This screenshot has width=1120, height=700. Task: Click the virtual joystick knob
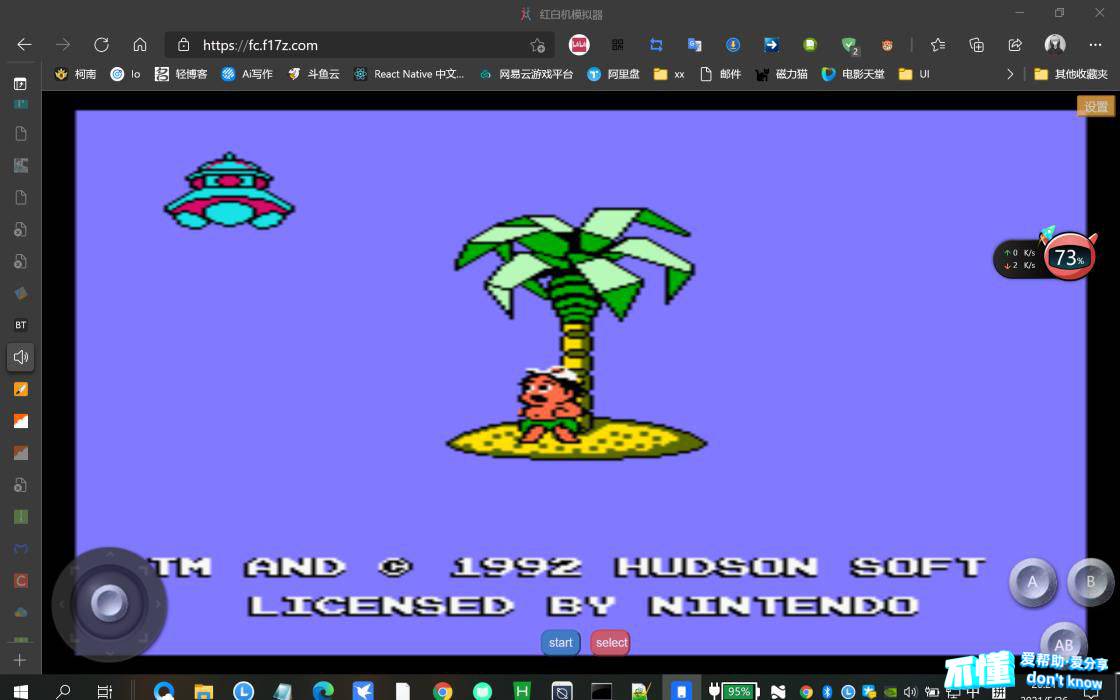109,603
